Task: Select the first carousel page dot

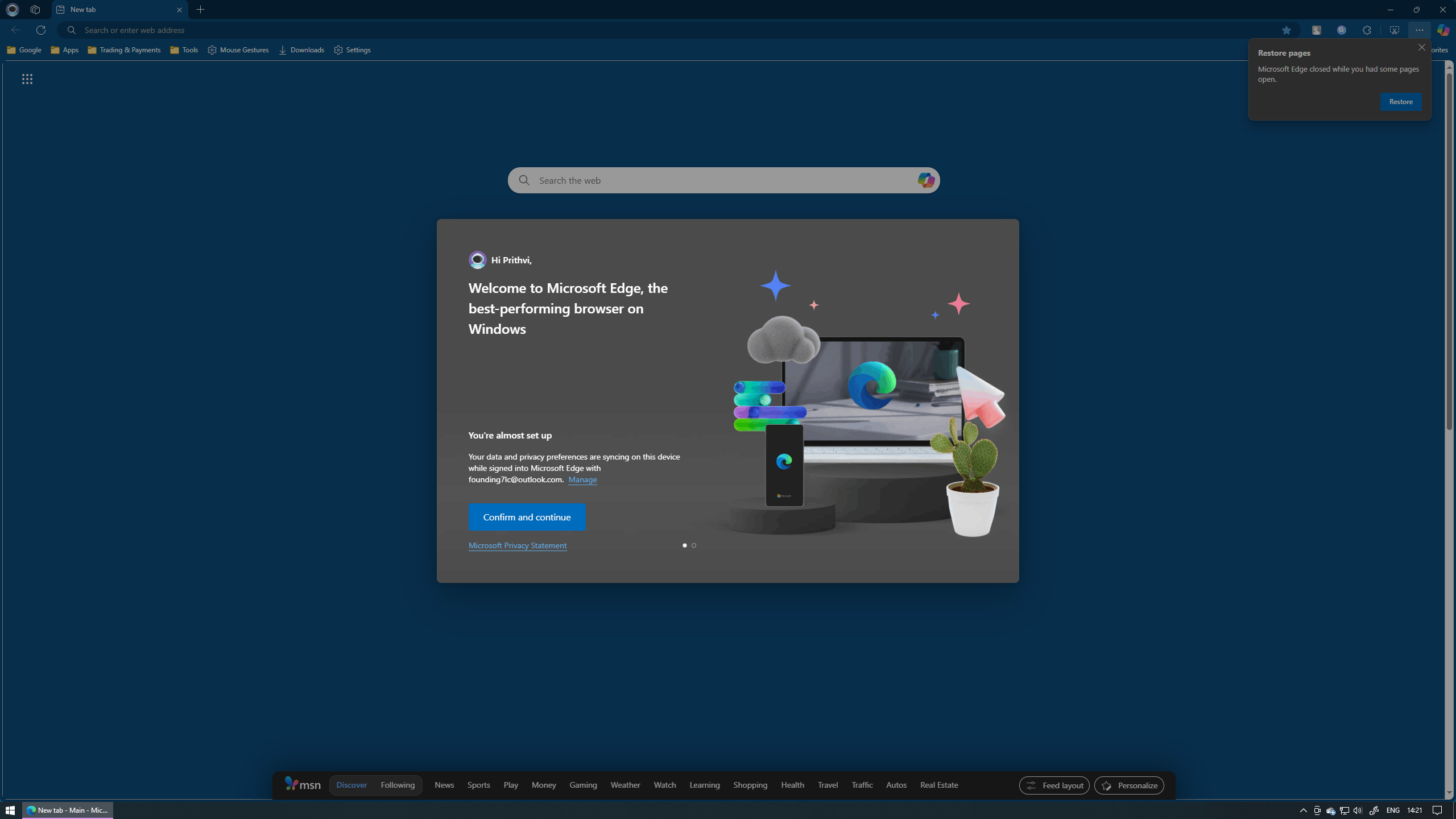Action: point(685,545)
